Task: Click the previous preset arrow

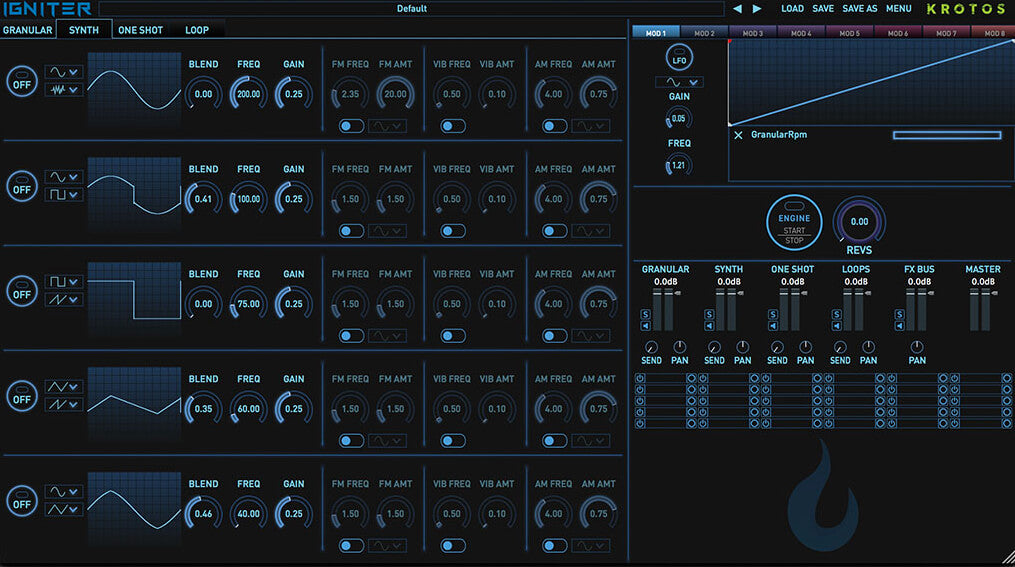Action: (737, 9)
